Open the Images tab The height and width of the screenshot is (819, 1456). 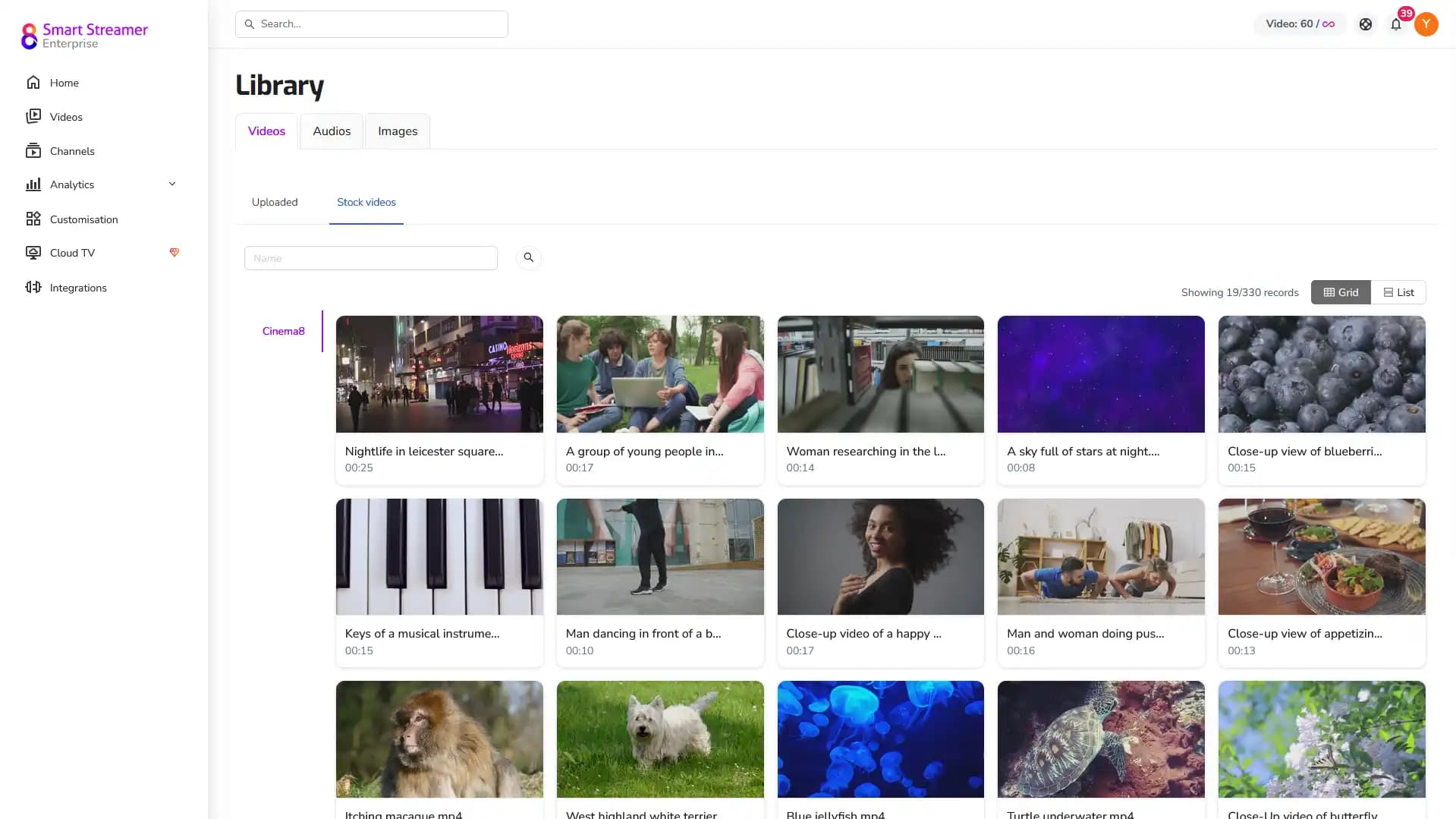pyautogui.click(x=397, y=131)
